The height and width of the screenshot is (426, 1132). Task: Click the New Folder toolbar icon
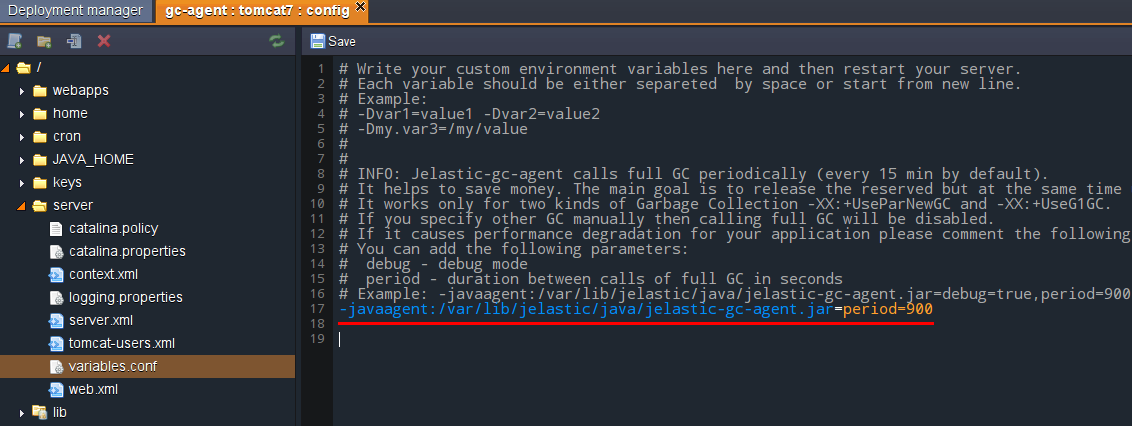tap(44, 41)
